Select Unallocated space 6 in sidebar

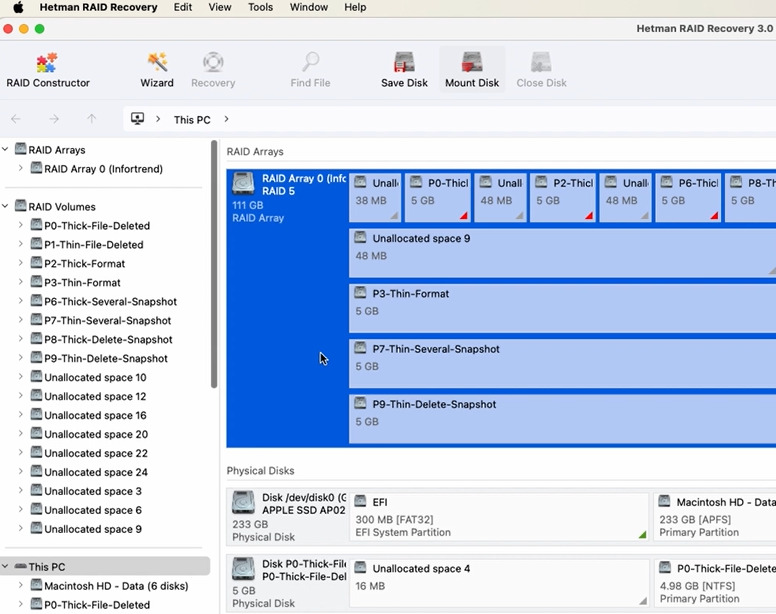click(93, 510)
